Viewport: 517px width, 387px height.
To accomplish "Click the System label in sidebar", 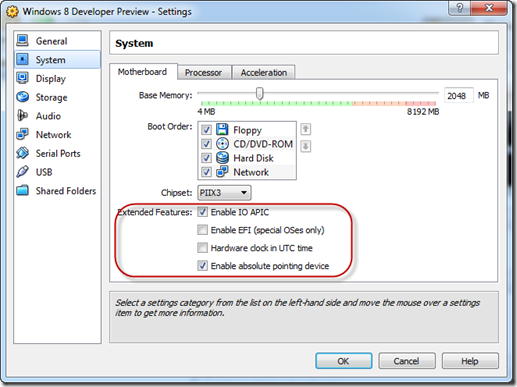I will coord(50,60).
